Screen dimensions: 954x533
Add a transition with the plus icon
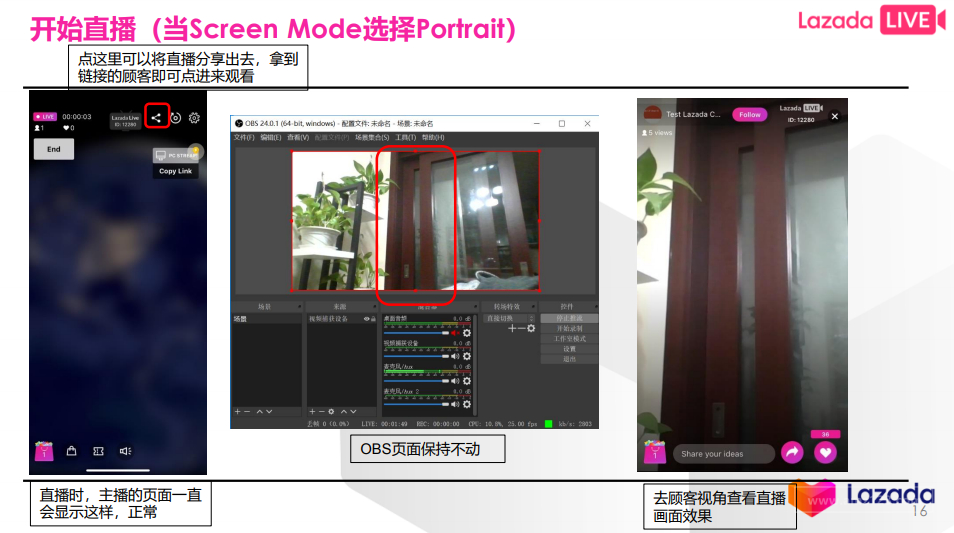[512, 329]
